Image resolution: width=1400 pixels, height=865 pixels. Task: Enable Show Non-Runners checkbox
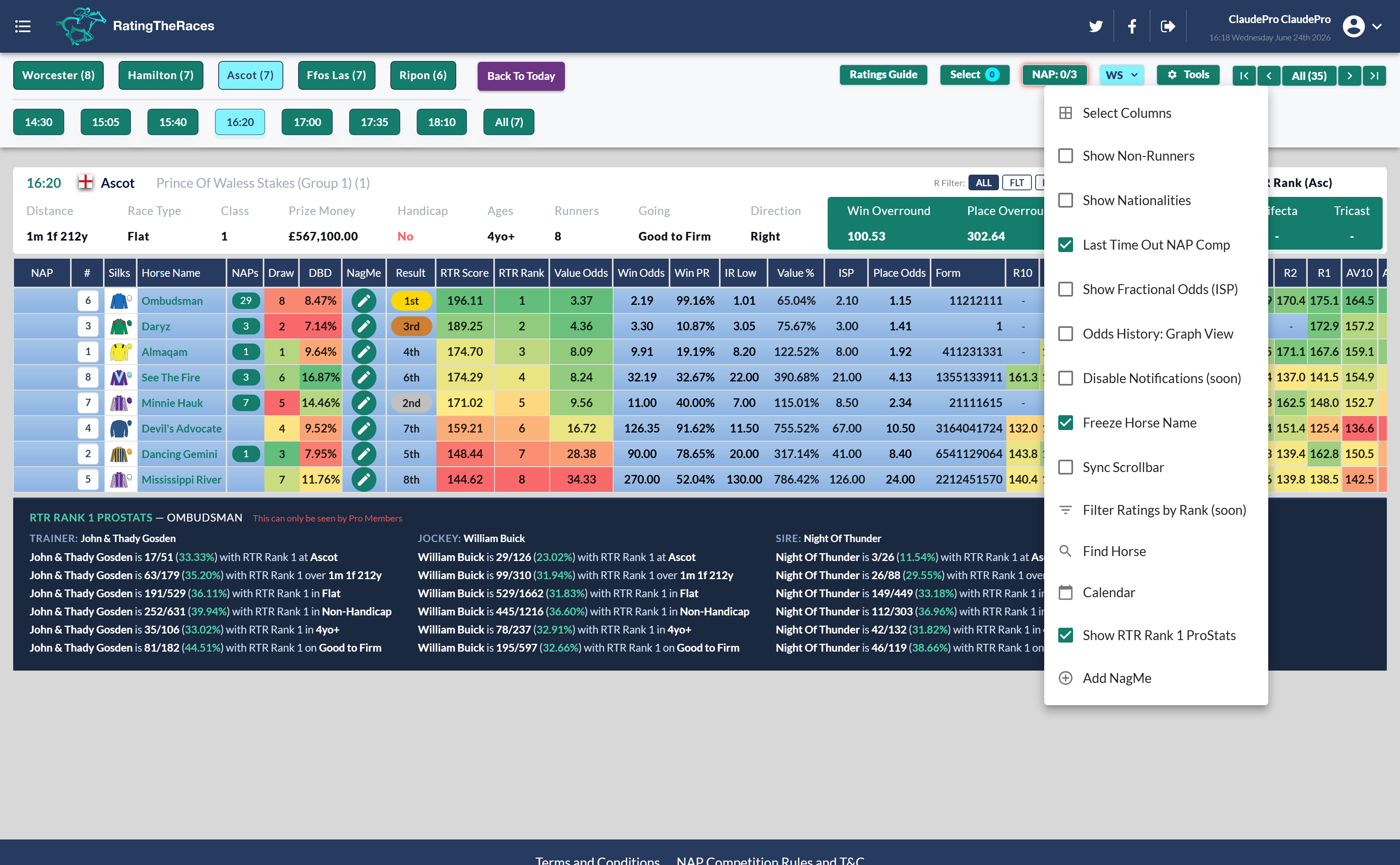point(1065,156)
